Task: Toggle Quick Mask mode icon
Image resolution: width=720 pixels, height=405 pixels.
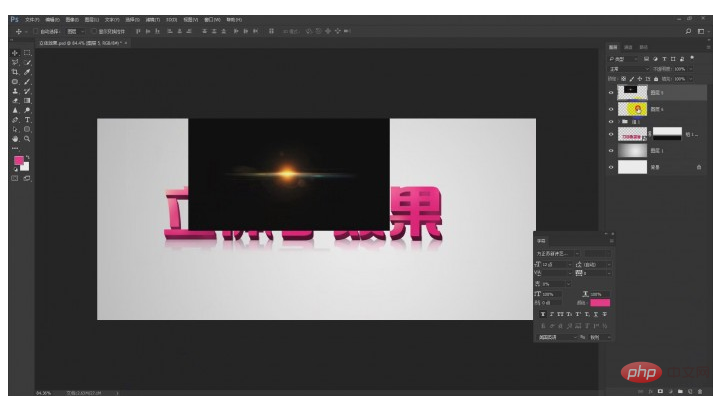Action: [x=15, y=178]
